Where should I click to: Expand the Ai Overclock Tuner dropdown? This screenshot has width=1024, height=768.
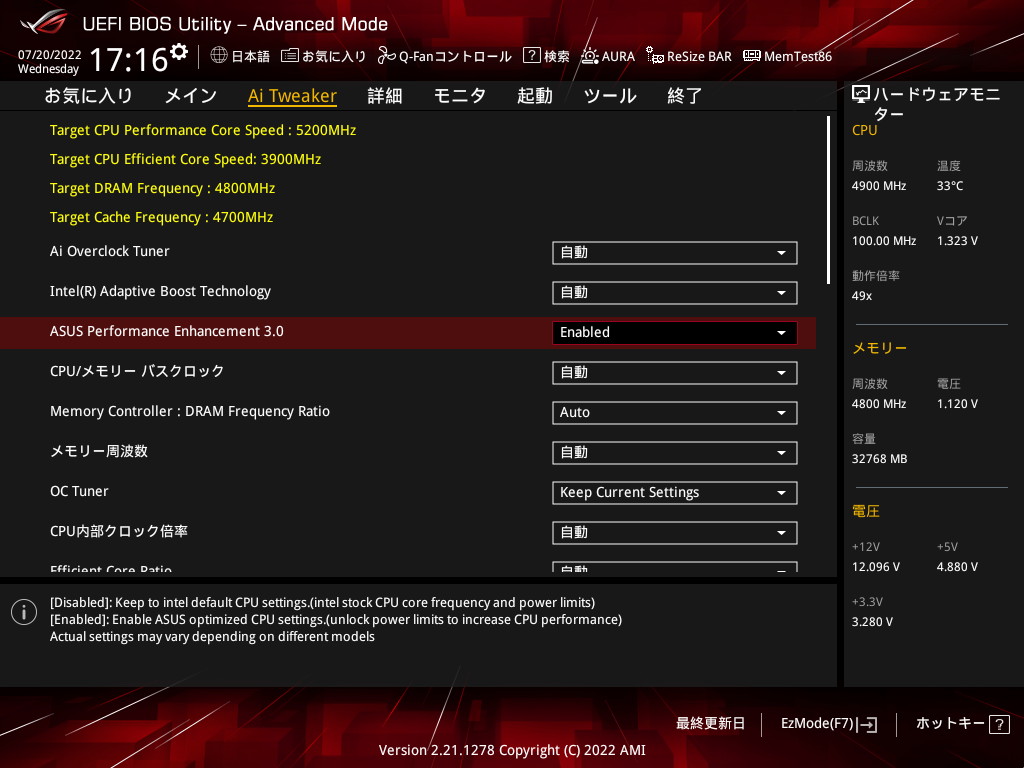(675, 253)
